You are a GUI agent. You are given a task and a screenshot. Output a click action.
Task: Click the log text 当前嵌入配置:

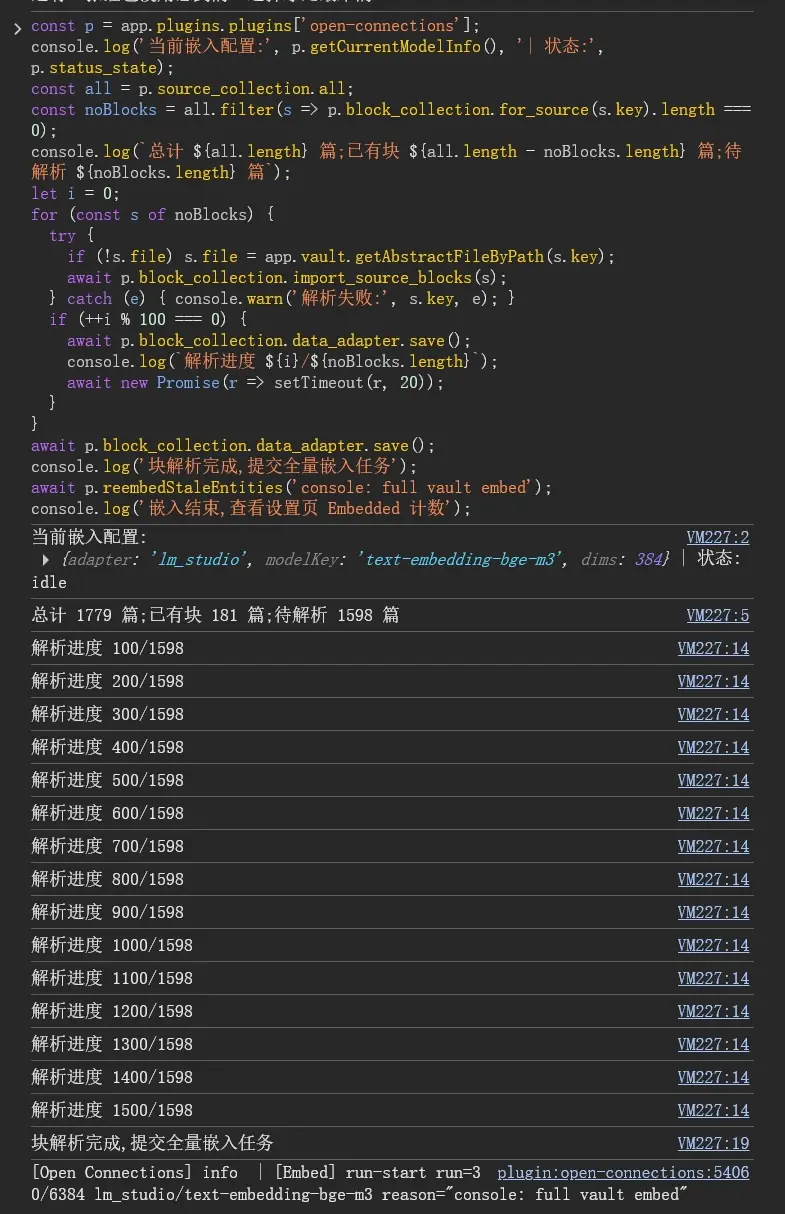pos(89,537)
